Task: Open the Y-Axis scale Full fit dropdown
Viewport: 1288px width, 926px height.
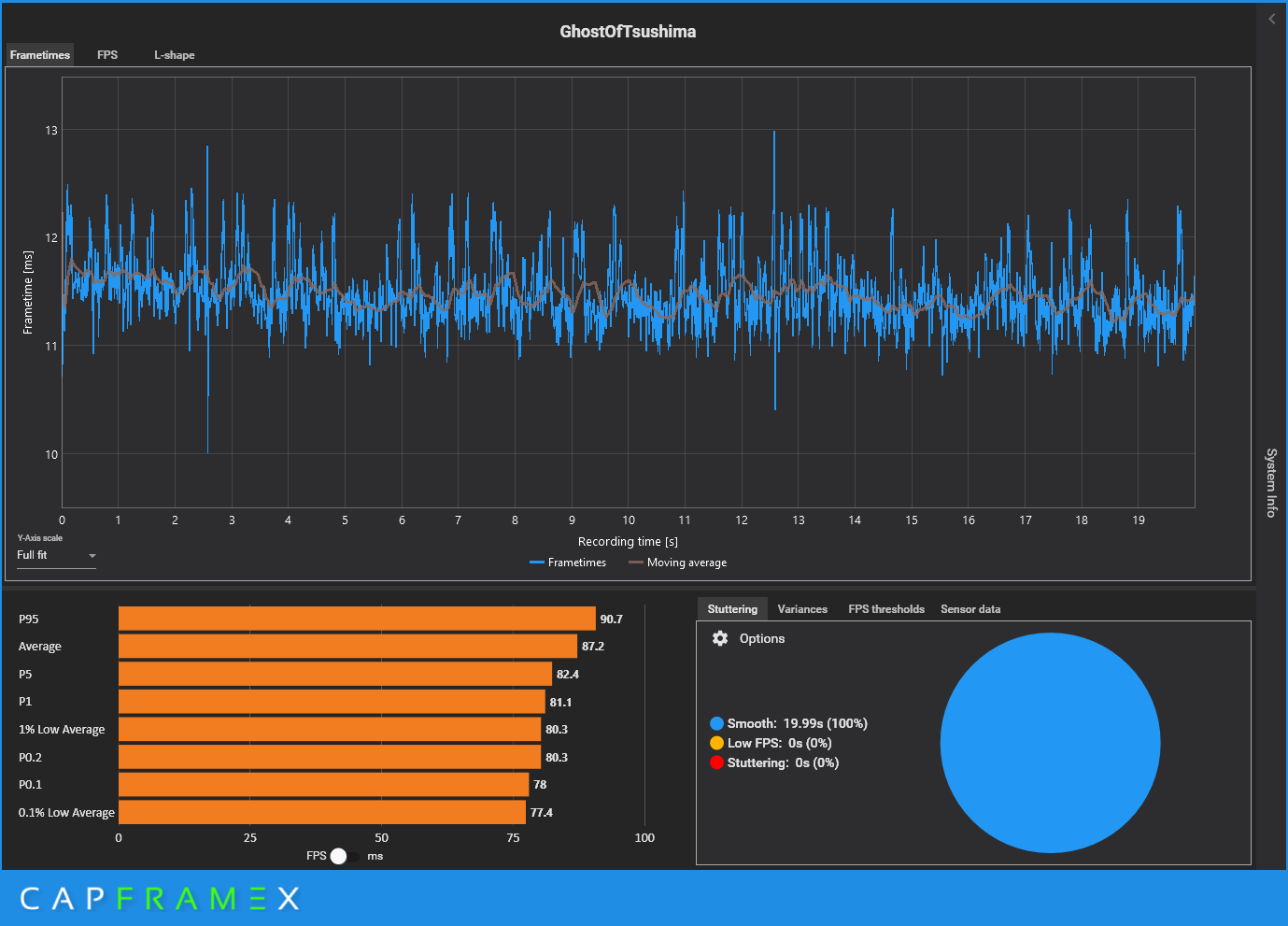Action: (56, 555)
